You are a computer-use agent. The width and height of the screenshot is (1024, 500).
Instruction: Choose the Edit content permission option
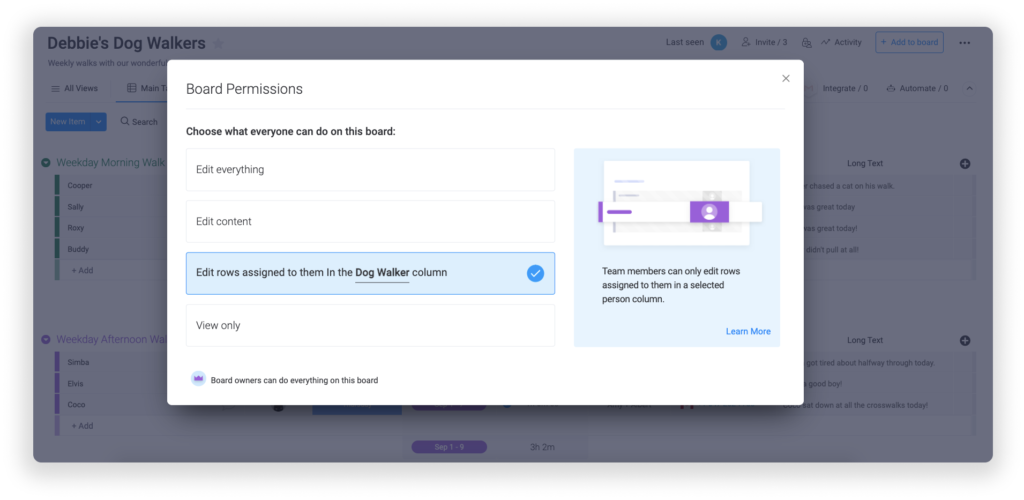[x=370, y=222]
